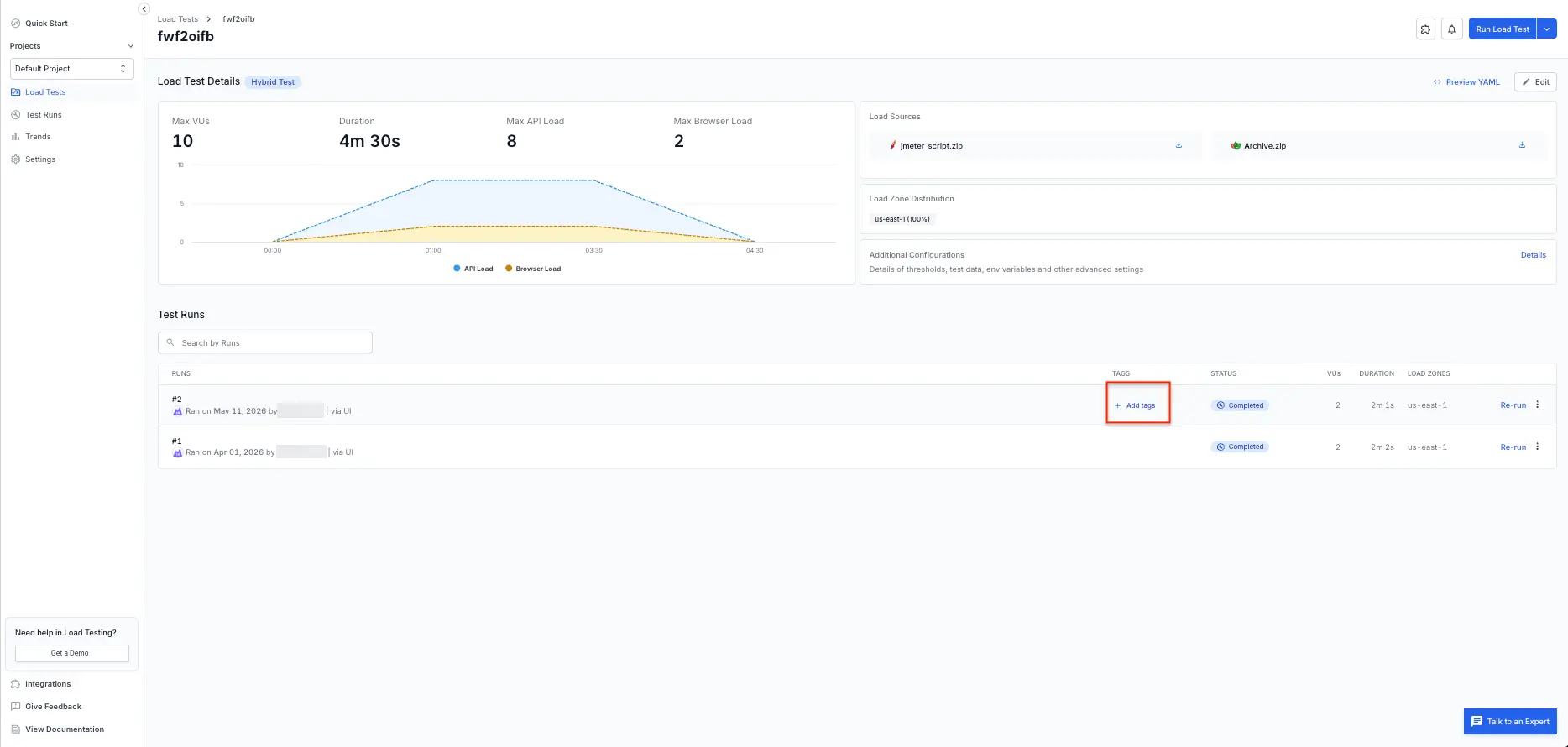This screenshot has width=1568, height=747.
Task: Click the Preview YAML code brackets icon
Action: 1437,82
